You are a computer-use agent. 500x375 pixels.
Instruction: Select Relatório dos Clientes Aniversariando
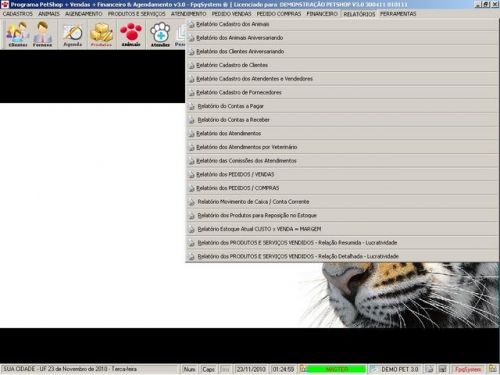point(342,51)
